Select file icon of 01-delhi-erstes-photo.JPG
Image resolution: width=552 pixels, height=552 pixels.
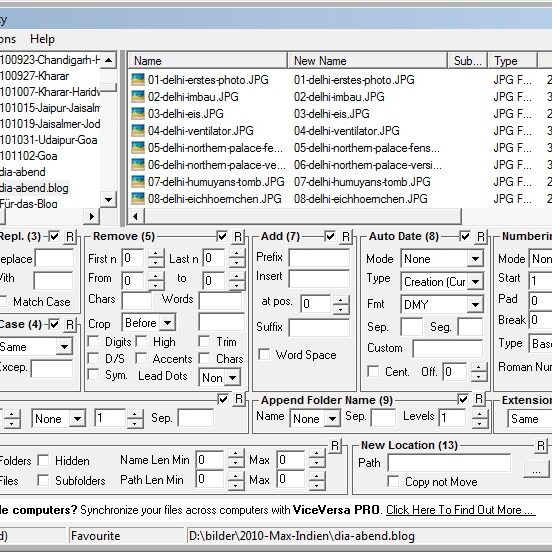point(138,80)
